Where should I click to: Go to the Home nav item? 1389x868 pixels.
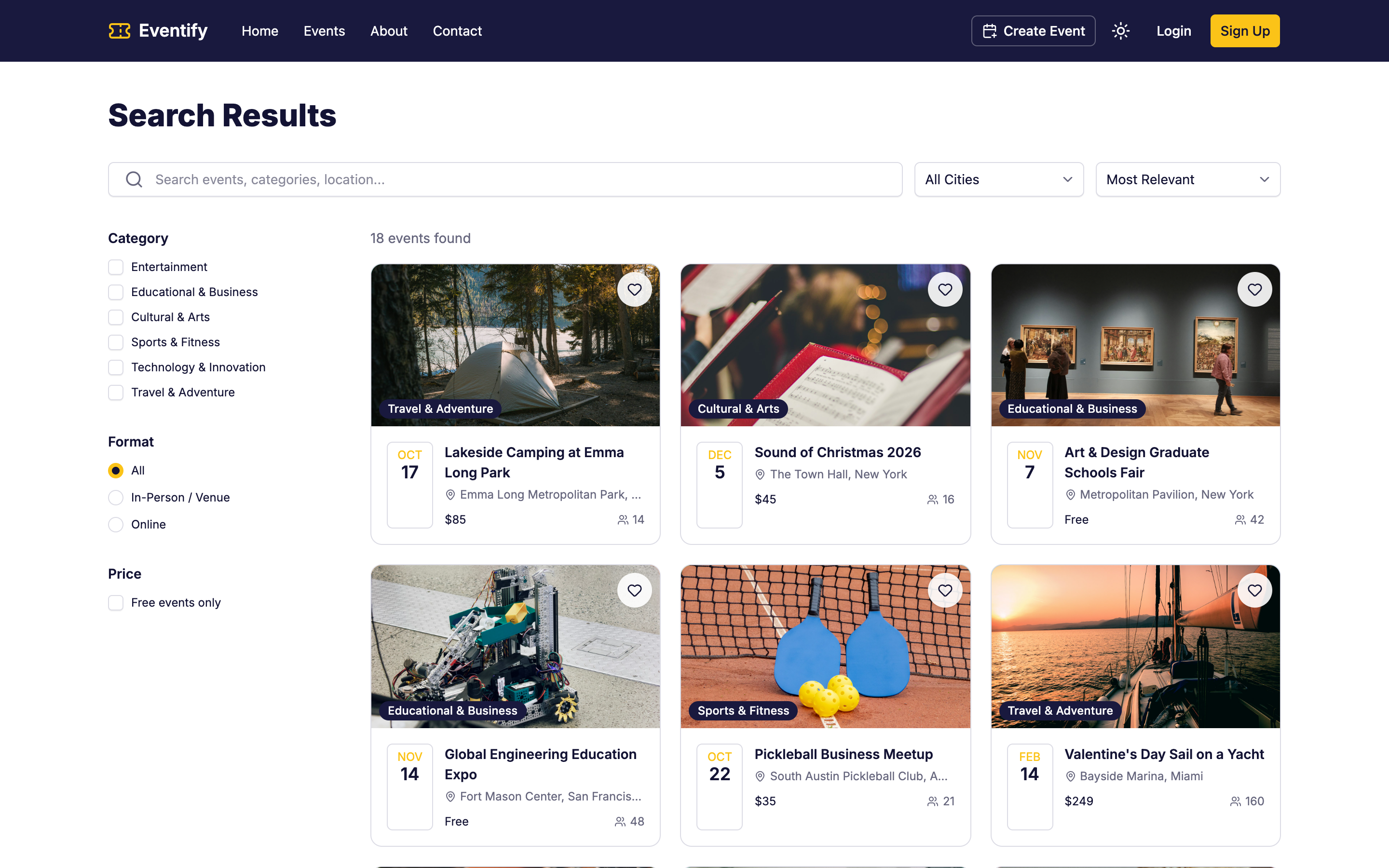tap(260, 31)
